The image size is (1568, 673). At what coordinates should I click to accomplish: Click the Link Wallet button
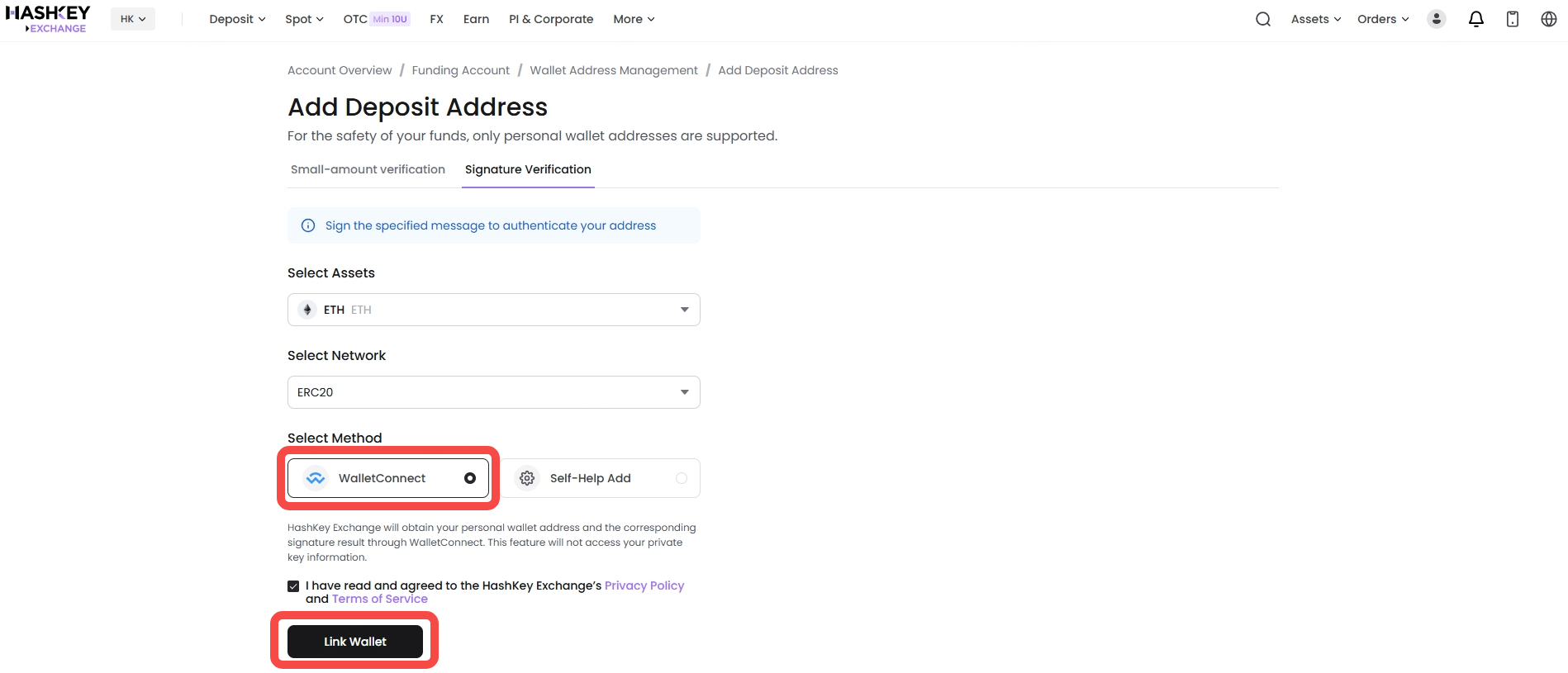[355, 642]
